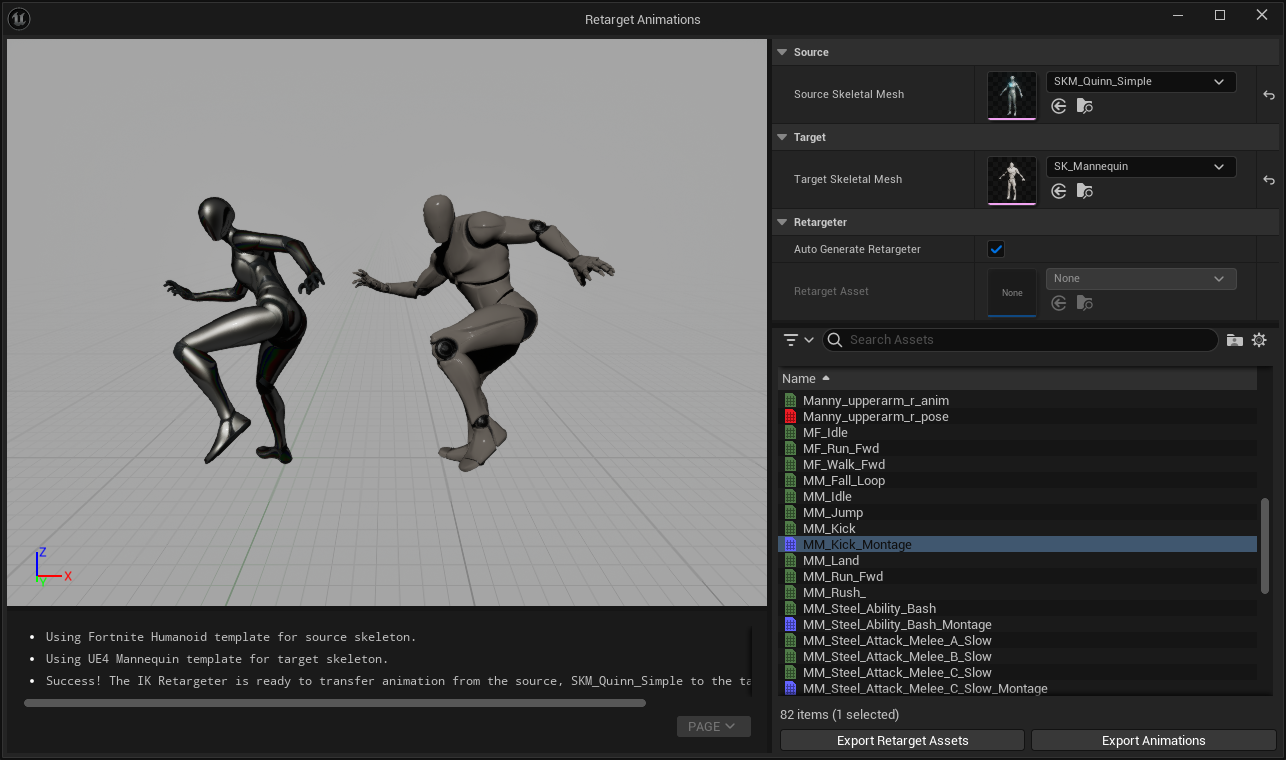Click the log horizontal scrollbar
This screenshot has height=760, width=1286.
click(x=335, y=703)
